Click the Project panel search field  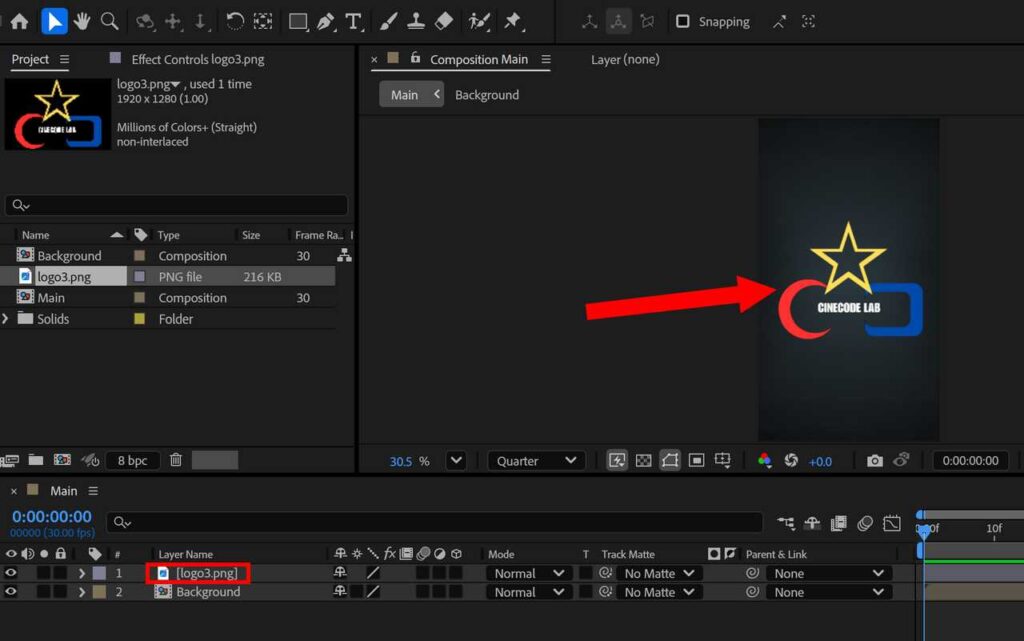(x=176, y=205)
